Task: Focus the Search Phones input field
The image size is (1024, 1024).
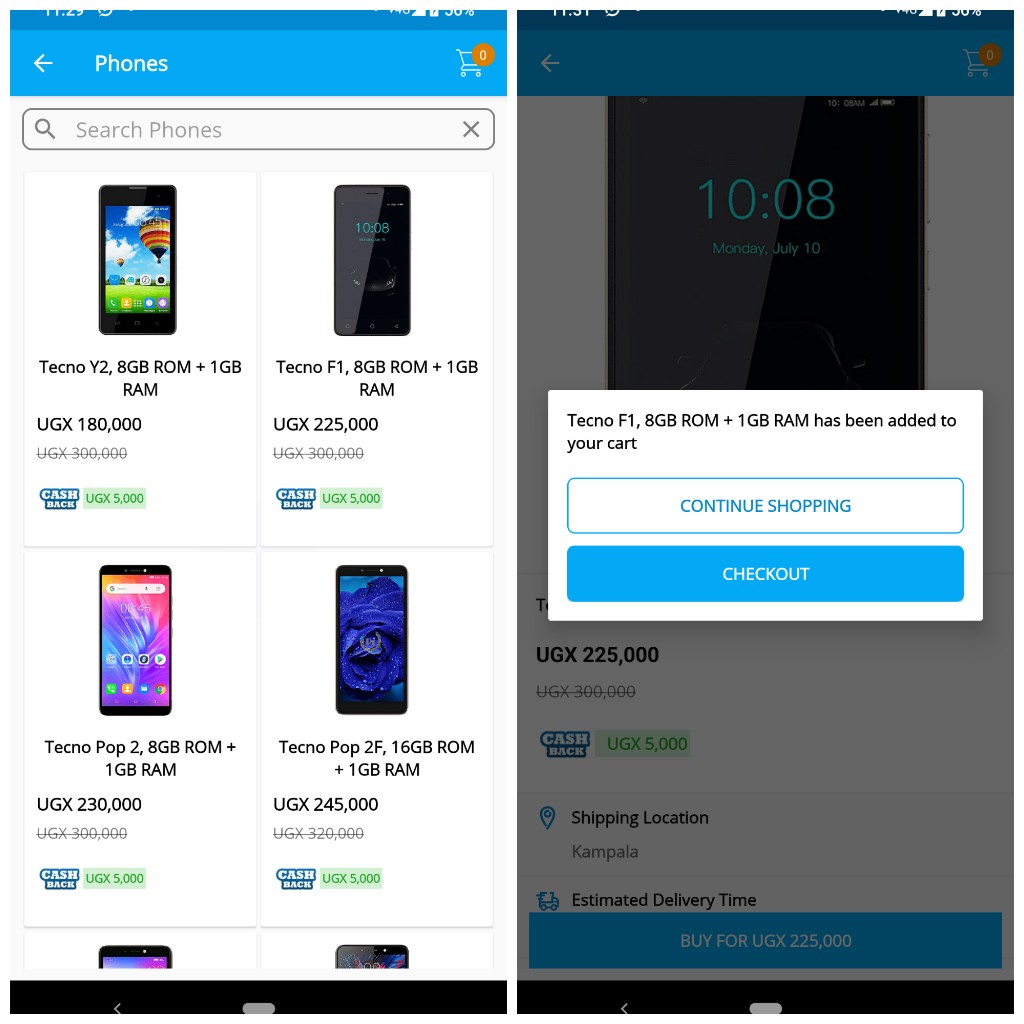Action: coord(259,129)
